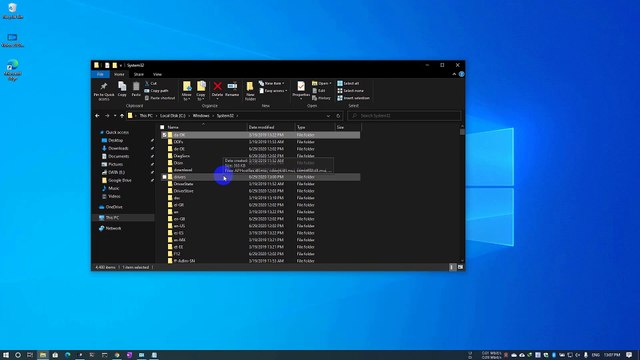Go forward with the Forward arrow
The width and height of the screenshot is (640, 360).
click(107, 116)
